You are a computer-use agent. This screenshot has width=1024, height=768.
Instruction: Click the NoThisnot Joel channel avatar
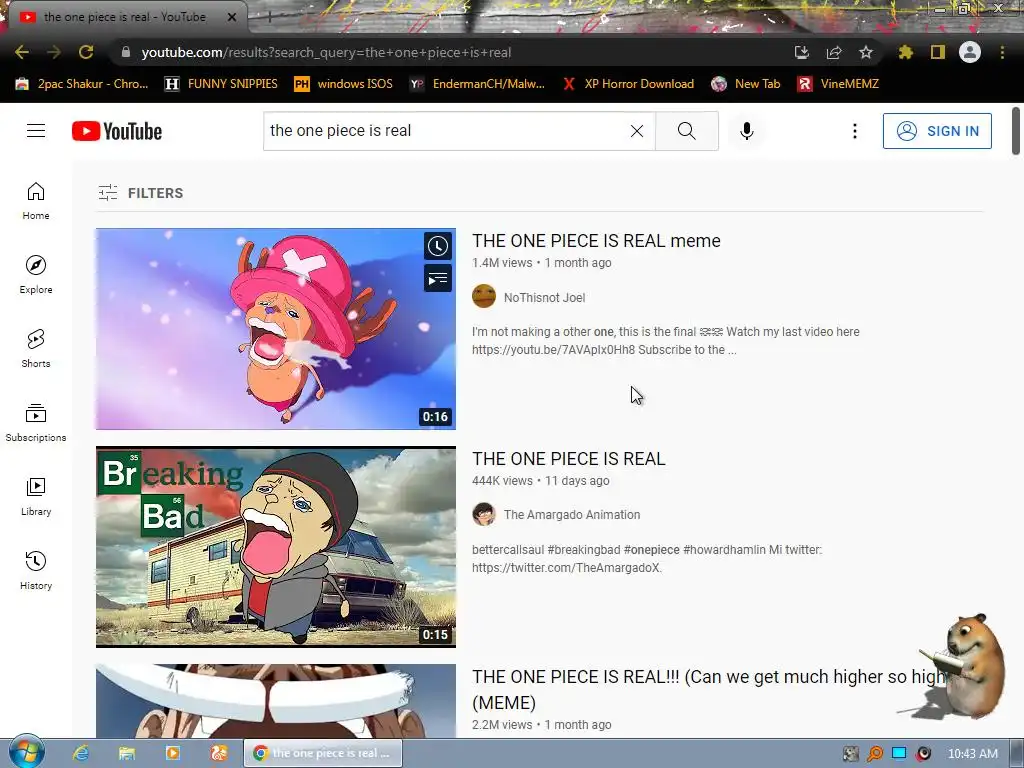[x=484, y=296]
